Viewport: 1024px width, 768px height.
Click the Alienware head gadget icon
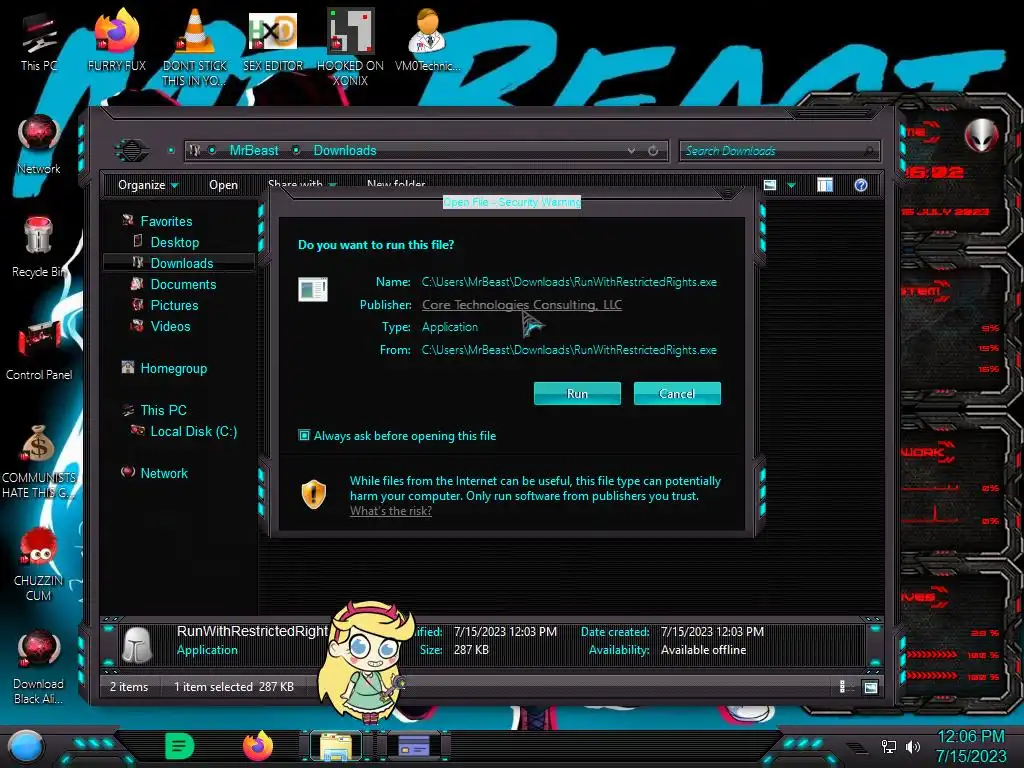click(982, 135)
